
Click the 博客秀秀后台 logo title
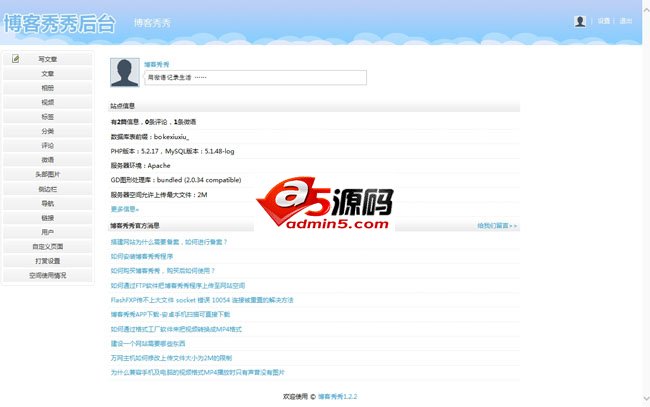pos(59,23)
